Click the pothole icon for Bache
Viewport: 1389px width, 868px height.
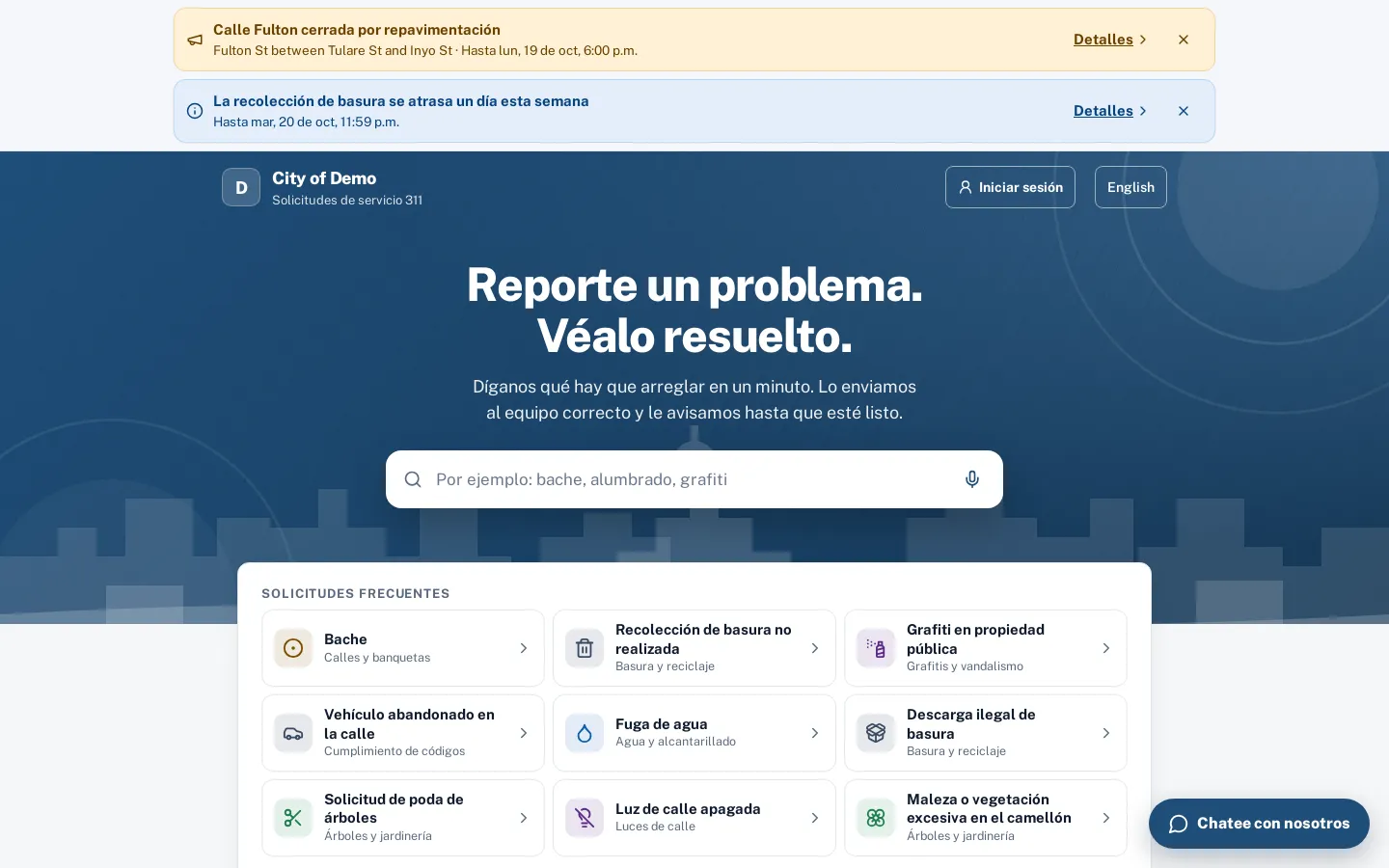click(x=293, y=648)
